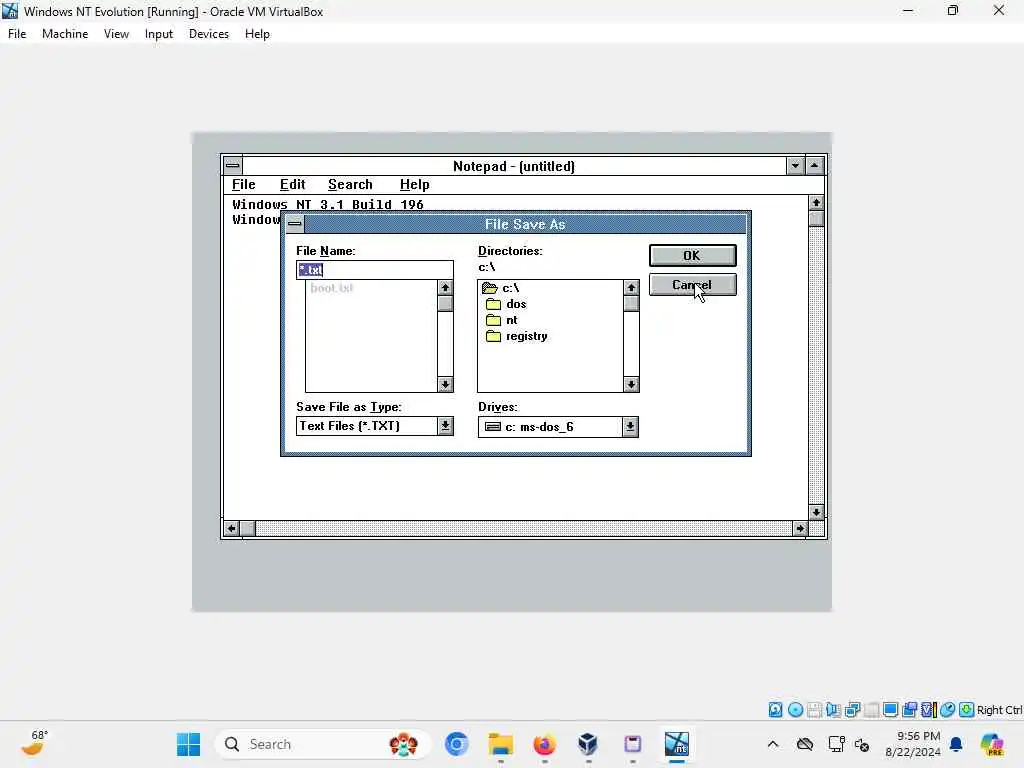Select the c:\ folder in Directories list
This screenshot has width=1024, height=768.
coord(501,288)
